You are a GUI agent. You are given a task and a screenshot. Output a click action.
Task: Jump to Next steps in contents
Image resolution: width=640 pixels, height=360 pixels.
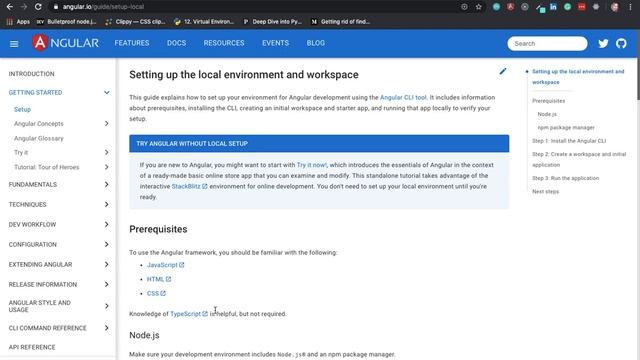pos(545,191)
